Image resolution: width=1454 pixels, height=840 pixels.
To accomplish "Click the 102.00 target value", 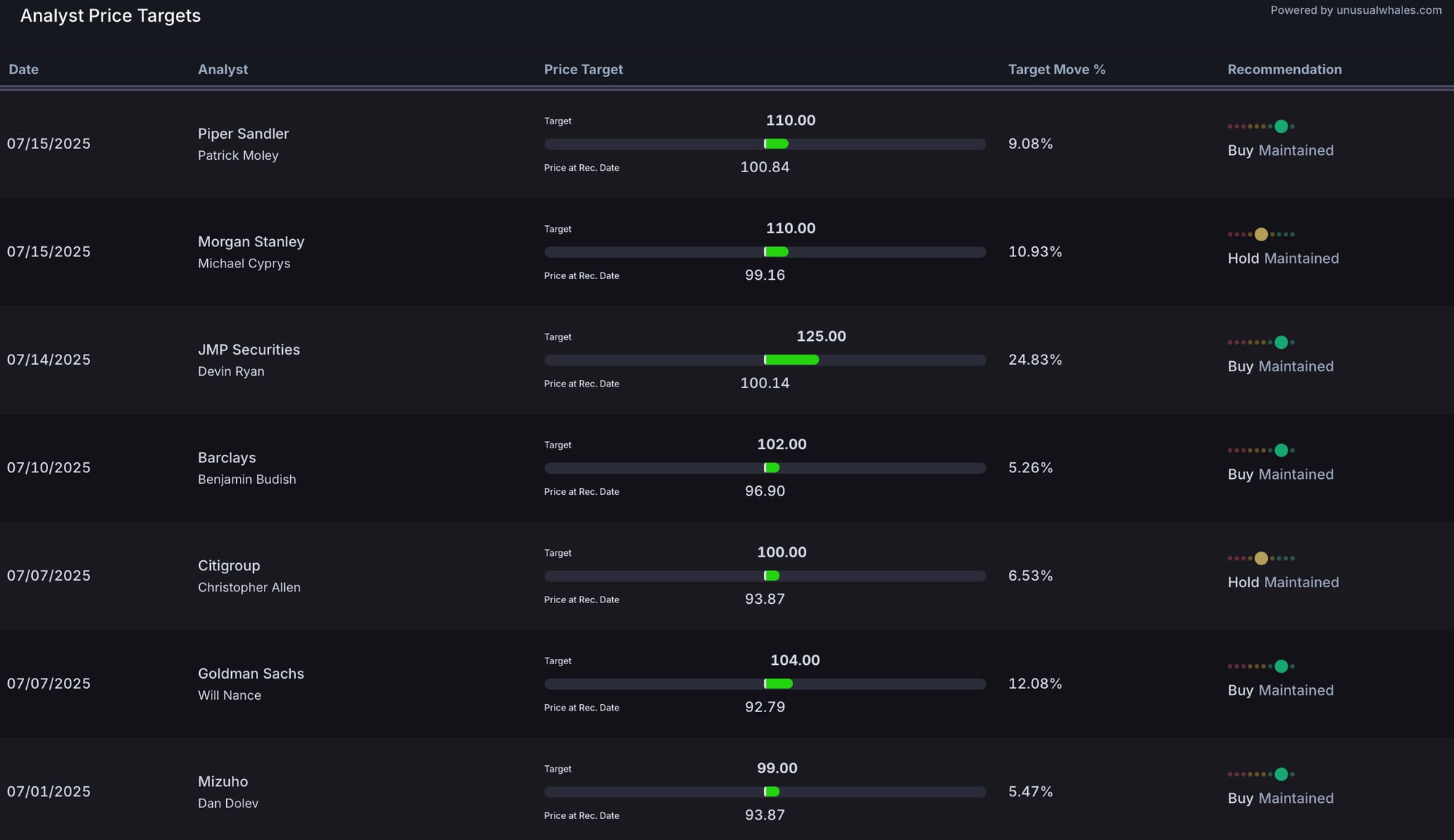I will [x=782, y=445].
